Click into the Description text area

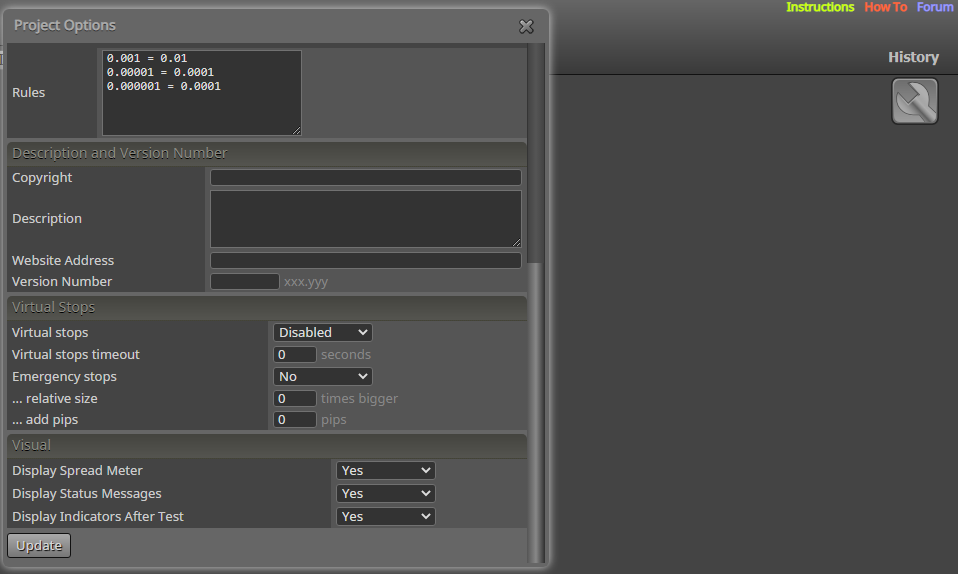[x=365, y=219]
